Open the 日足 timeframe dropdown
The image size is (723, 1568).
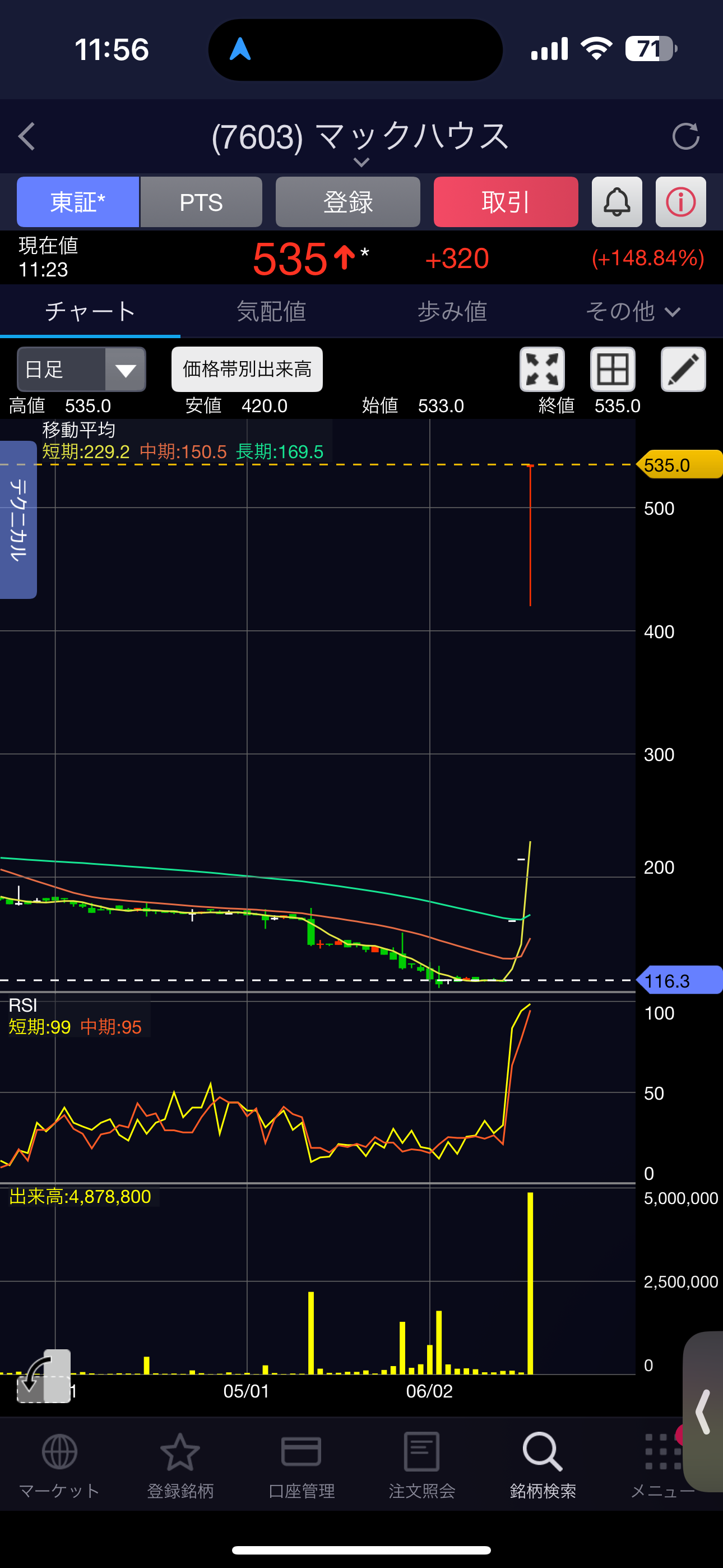[x=82, y=370]
